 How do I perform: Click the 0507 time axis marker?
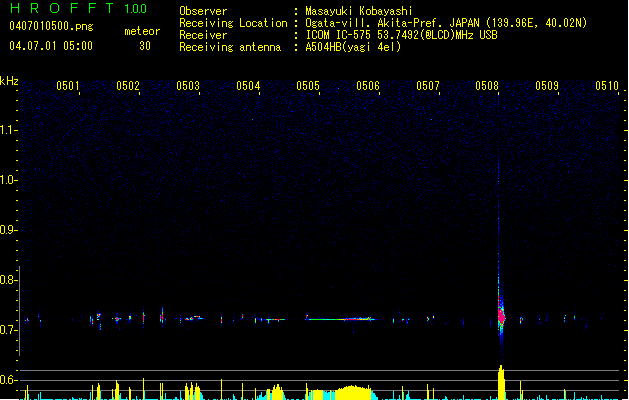pyautogui.click(x=428, y=86)
